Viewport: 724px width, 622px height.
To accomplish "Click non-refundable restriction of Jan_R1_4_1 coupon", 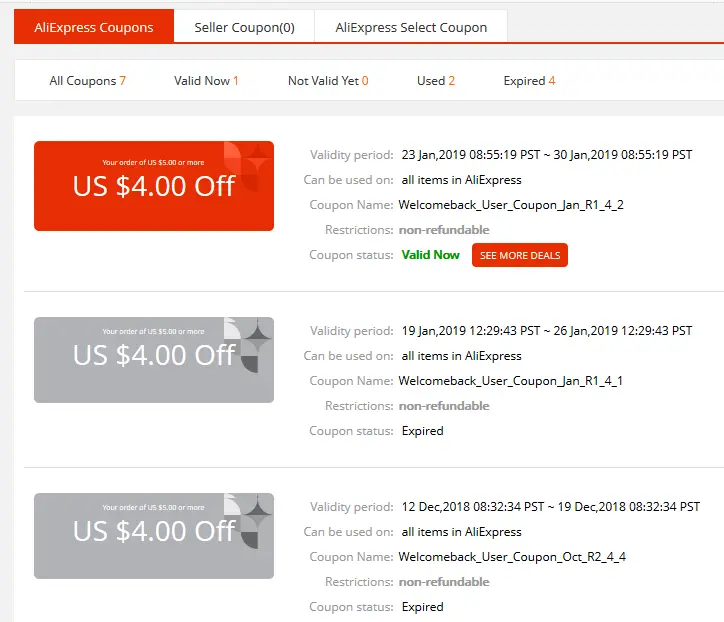I will (444, 405).
